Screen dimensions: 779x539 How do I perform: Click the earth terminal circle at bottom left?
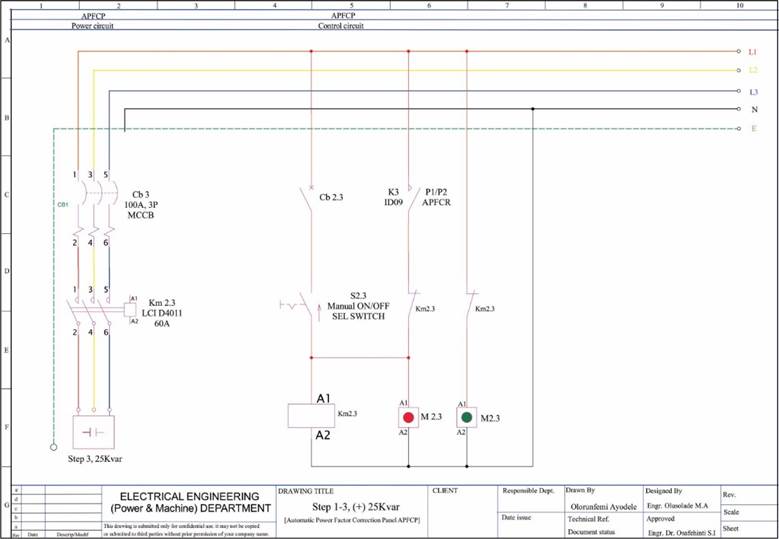(x=53, y=447)
